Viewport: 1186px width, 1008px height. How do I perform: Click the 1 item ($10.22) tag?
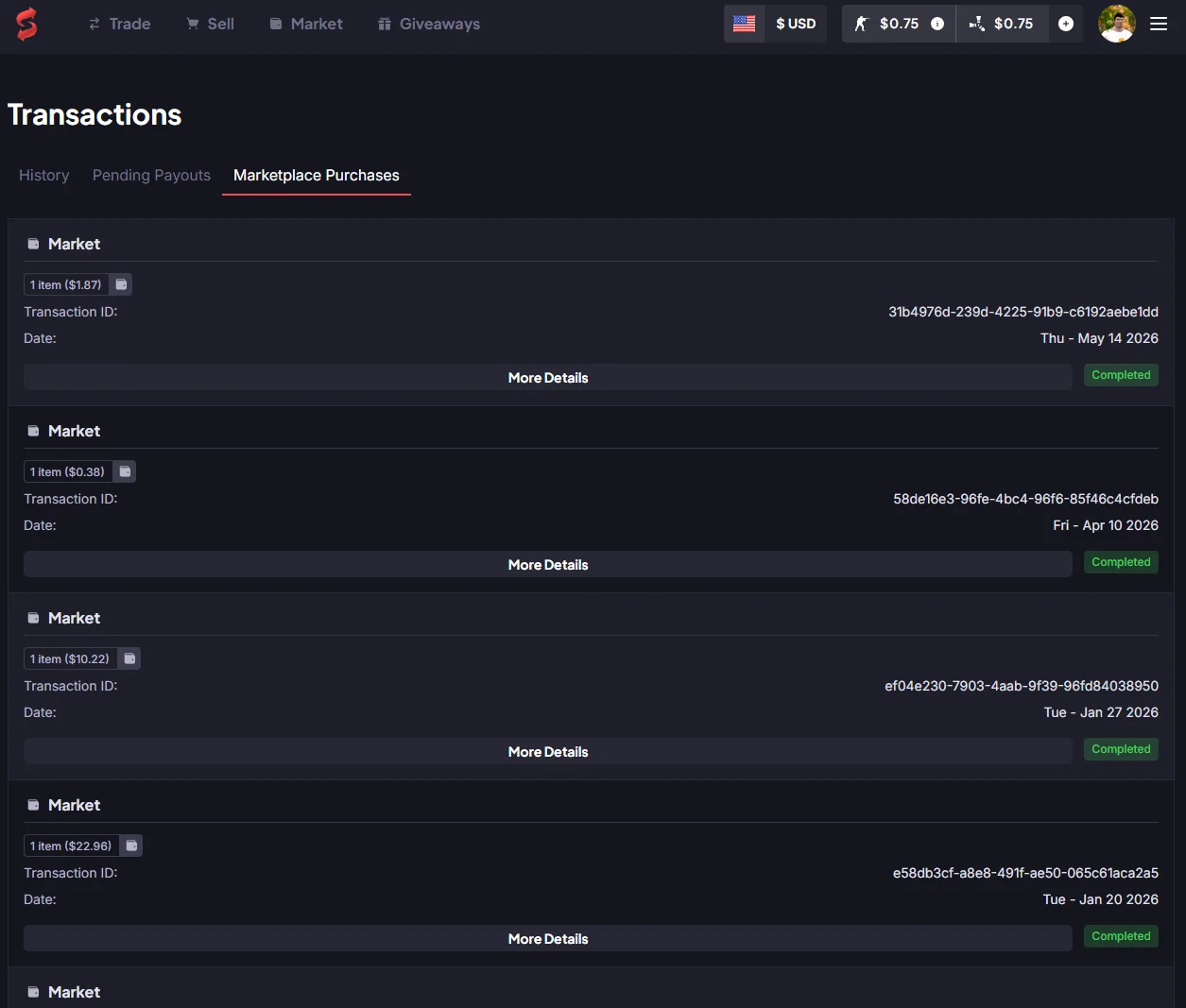[x=70, y=658]
